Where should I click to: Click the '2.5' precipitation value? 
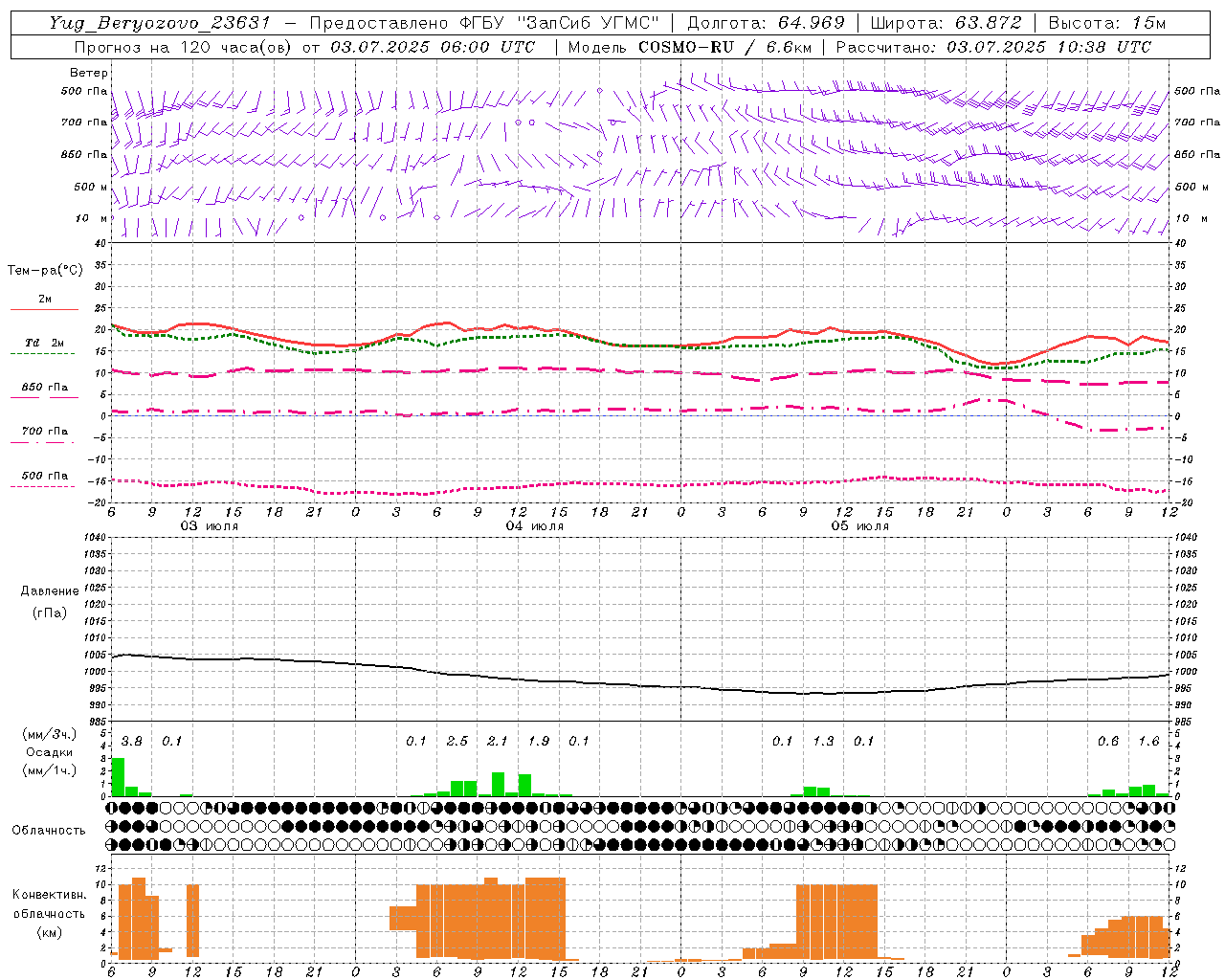point(457,742)
